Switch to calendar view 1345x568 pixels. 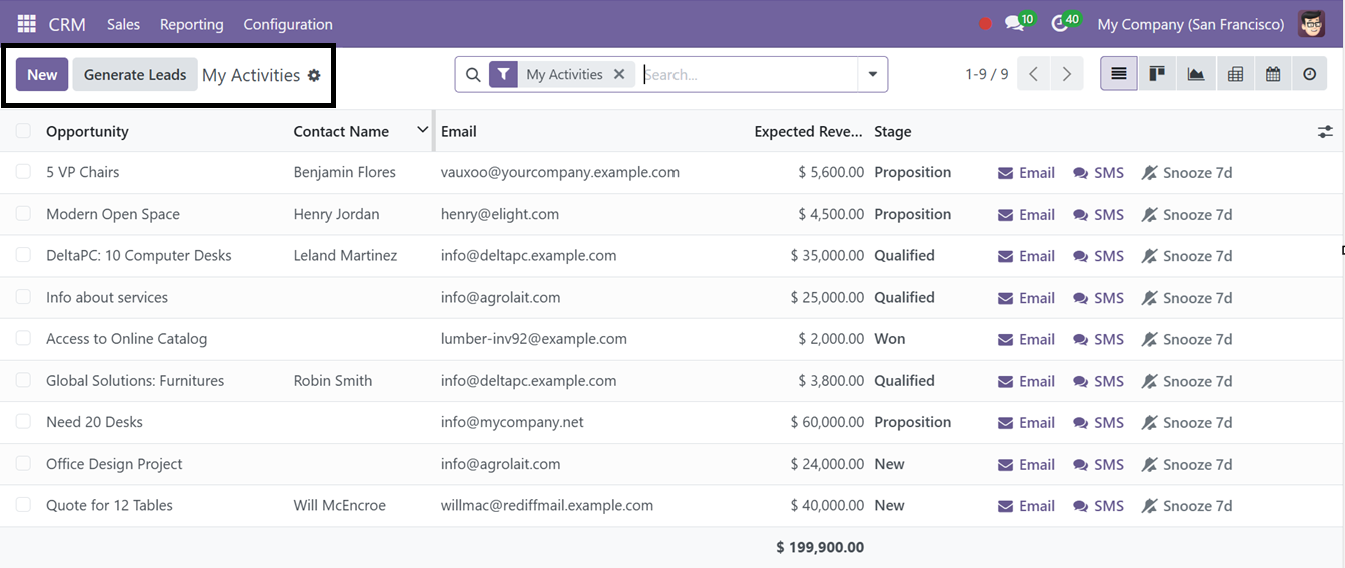[1273, 74]
